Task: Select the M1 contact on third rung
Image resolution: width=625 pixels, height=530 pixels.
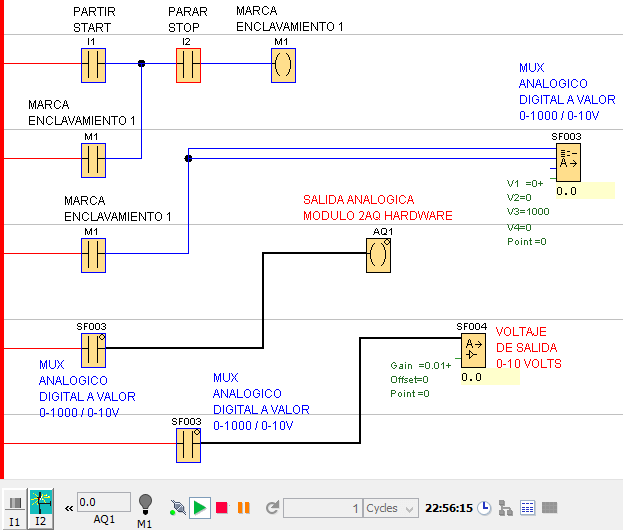Action: point(93,255)
